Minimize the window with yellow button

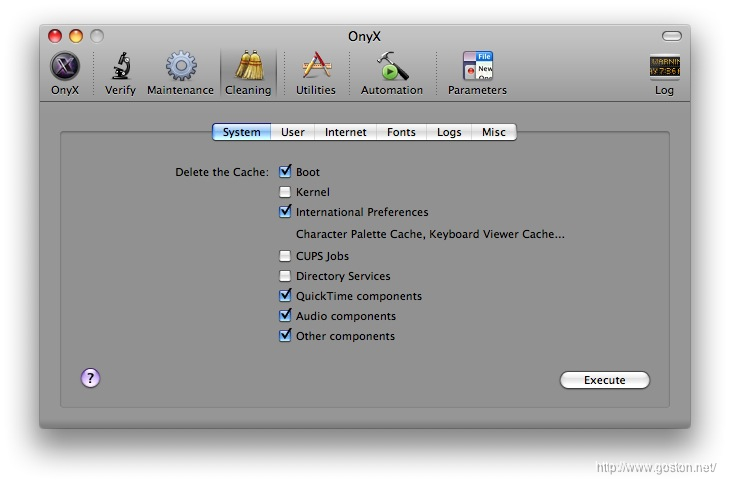pos(76,36)
